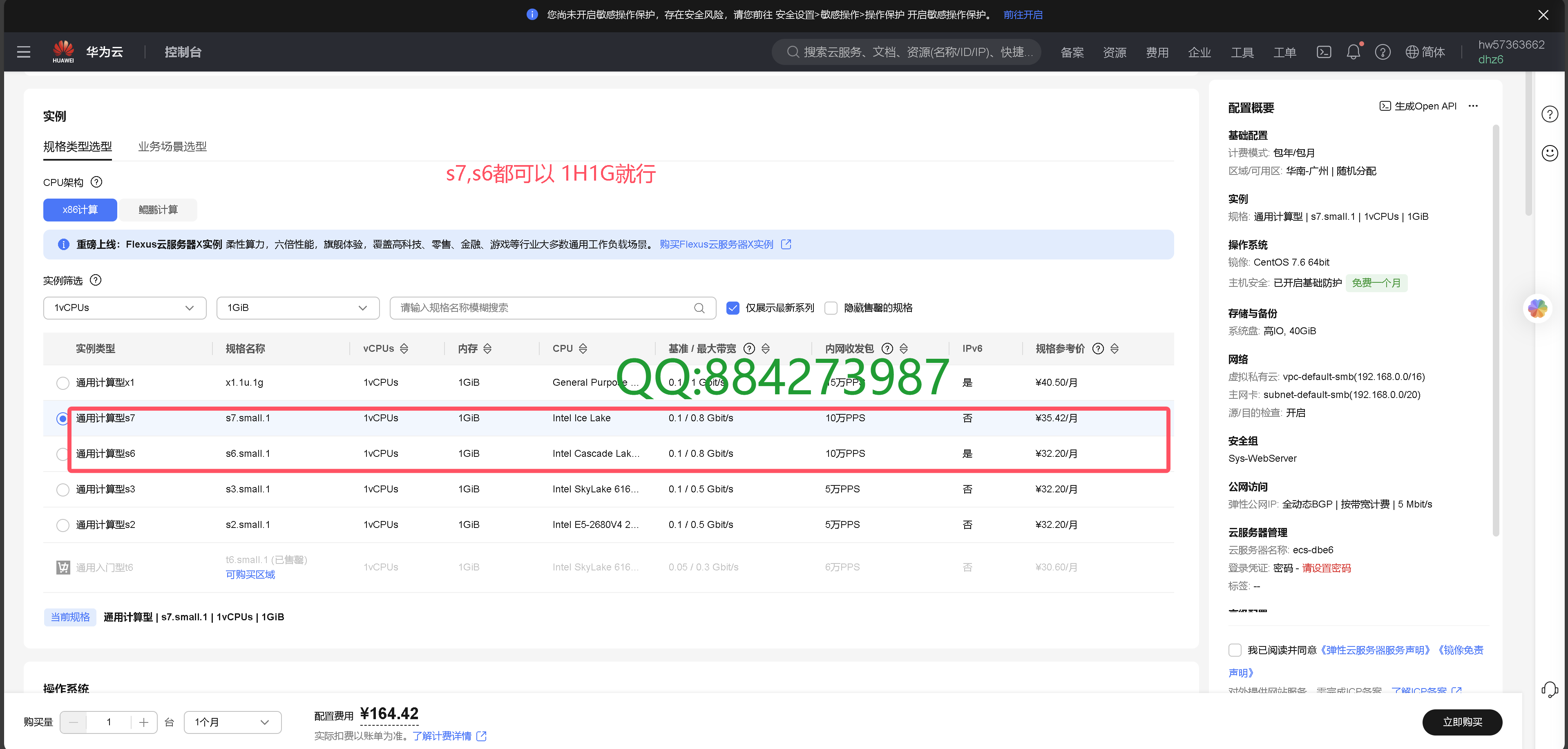Click search magnifier in spec name field

tap(699, 308)
